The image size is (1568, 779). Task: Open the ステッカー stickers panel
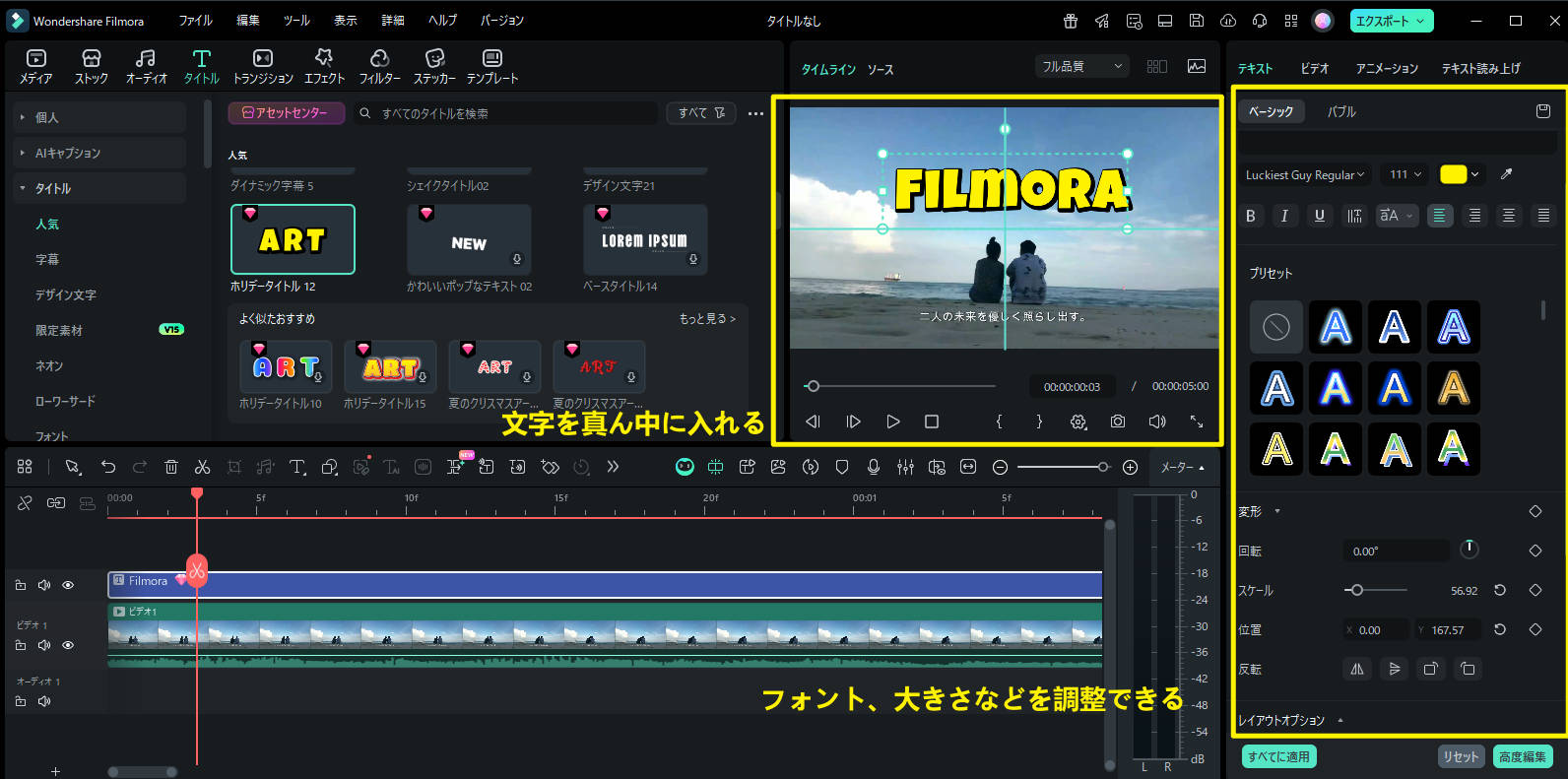click(x=434, y=67)
